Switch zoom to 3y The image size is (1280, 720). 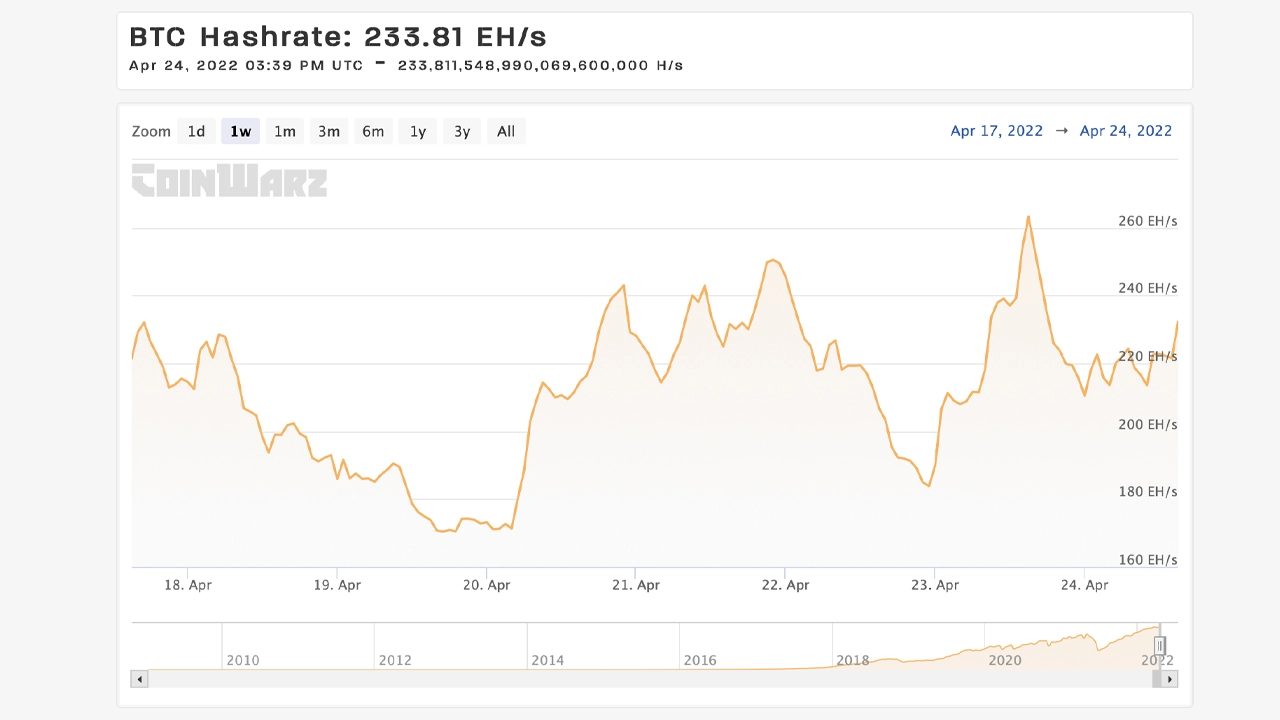tap(462, 131)
